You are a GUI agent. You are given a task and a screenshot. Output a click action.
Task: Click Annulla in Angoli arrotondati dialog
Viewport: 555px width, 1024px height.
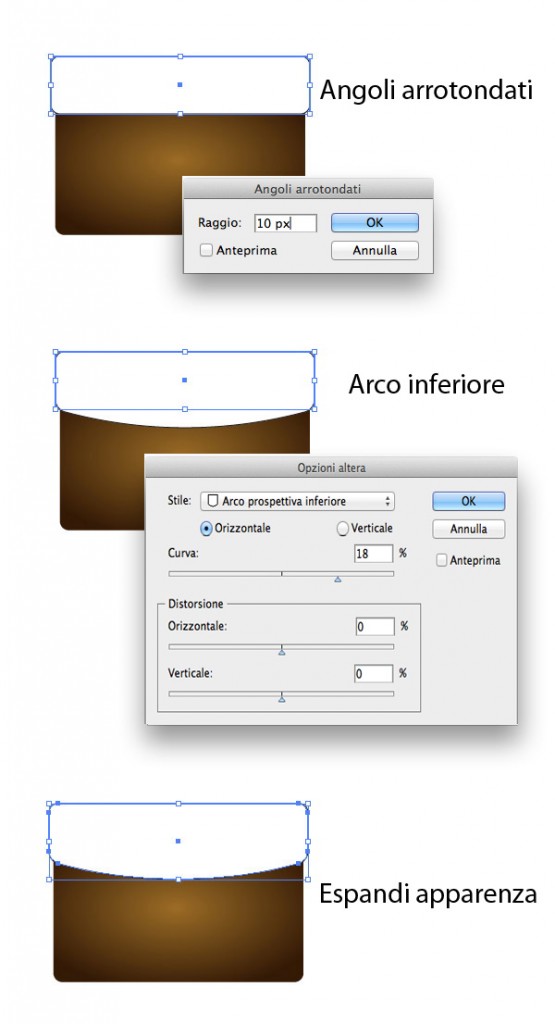coord(375,251)
